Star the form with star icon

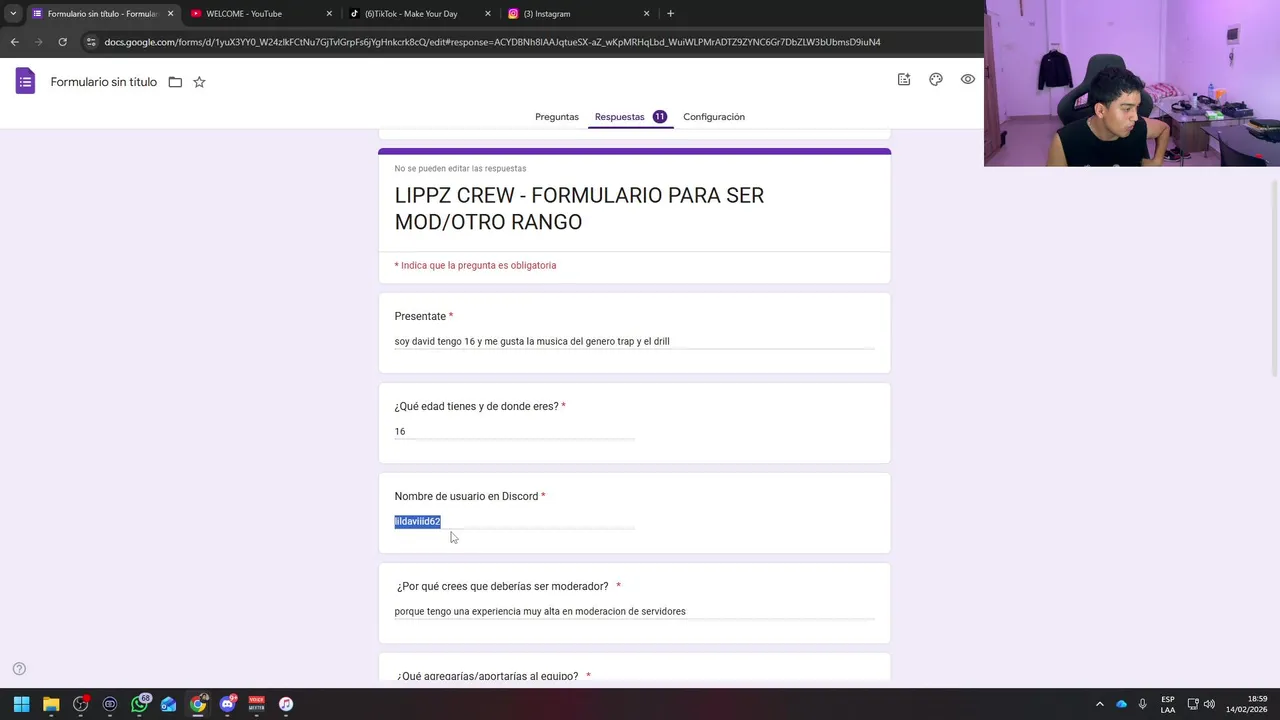[x=199, y=82]
